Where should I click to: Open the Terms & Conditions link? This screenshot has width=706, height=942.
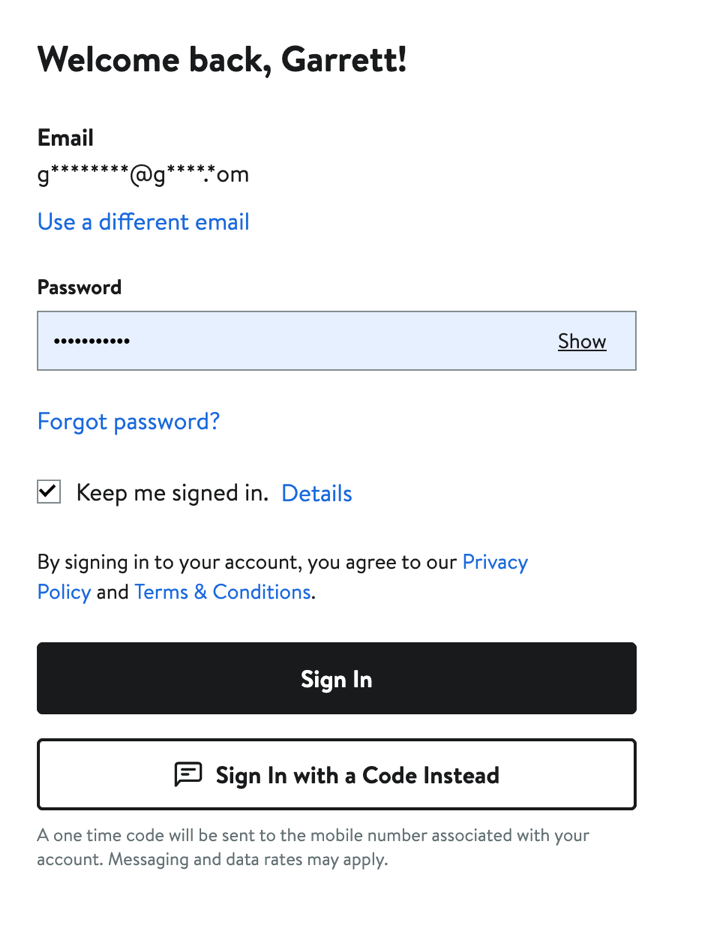tap(222, 592)
